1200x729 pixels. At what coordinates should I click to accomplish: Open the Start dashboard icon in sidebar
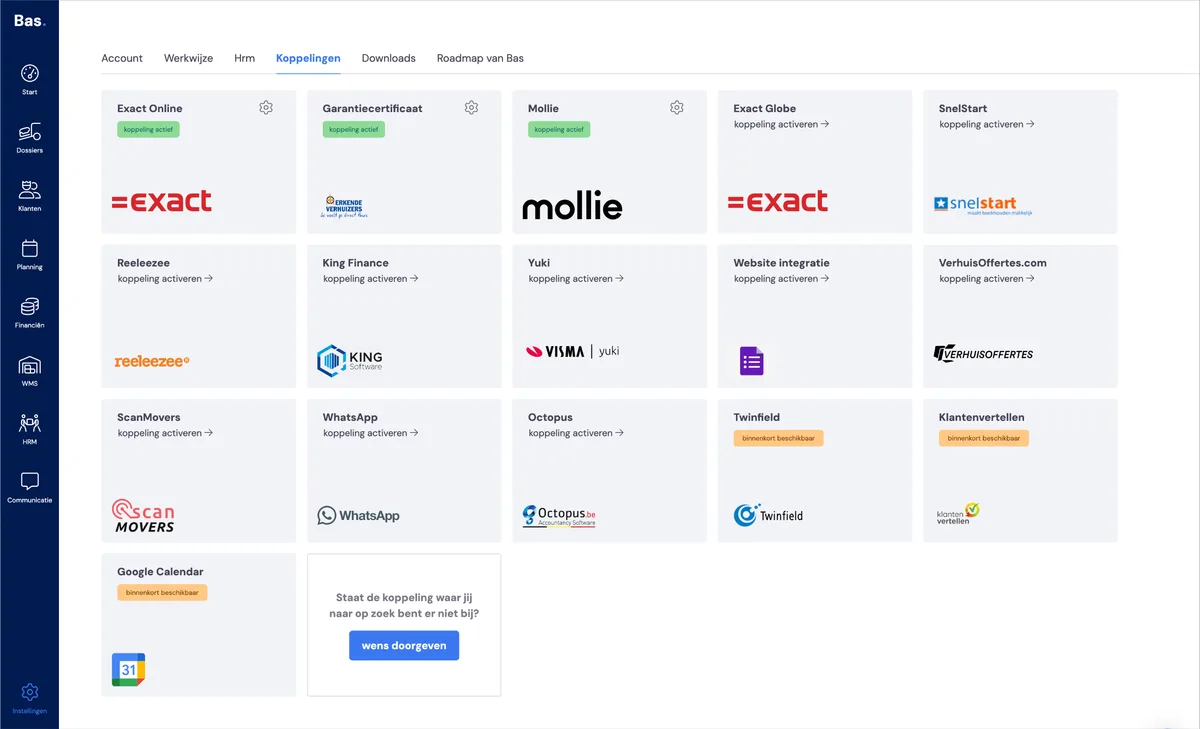29,74
